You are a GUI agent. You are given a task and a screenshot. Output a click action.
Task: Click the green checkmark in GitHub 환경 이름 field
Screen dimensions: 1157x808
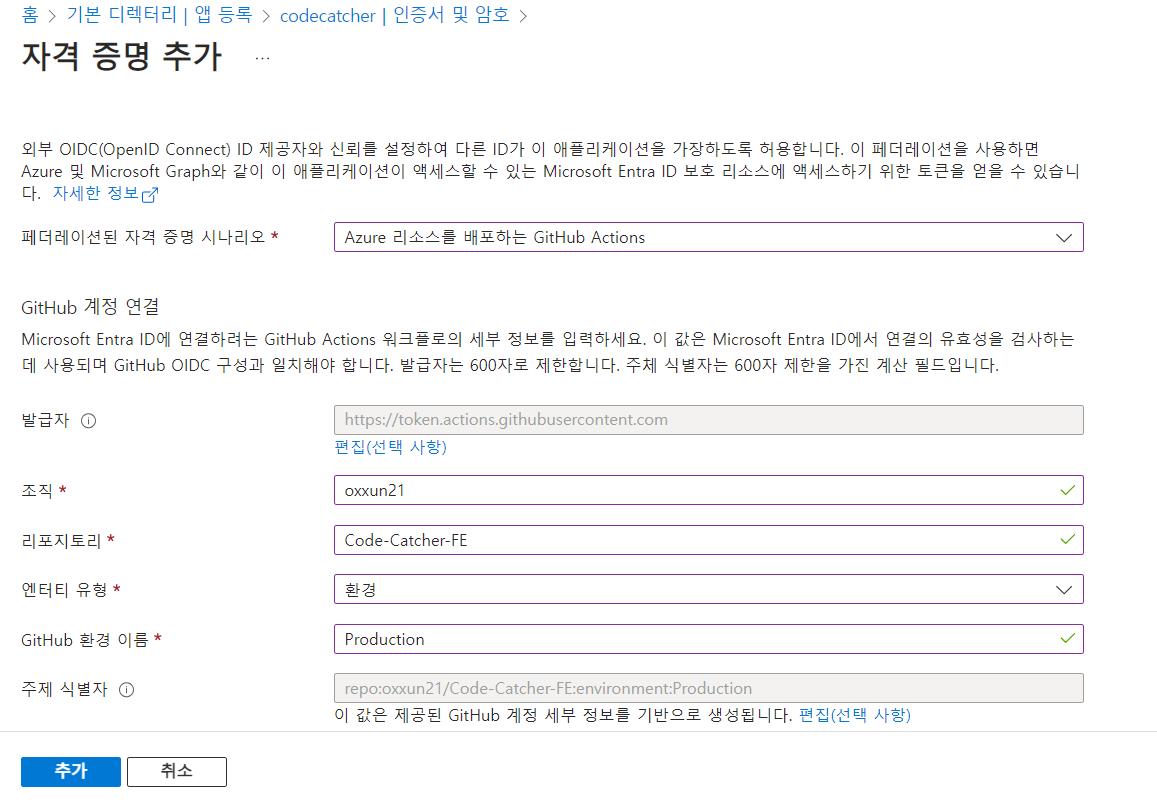coord(1067,639)
